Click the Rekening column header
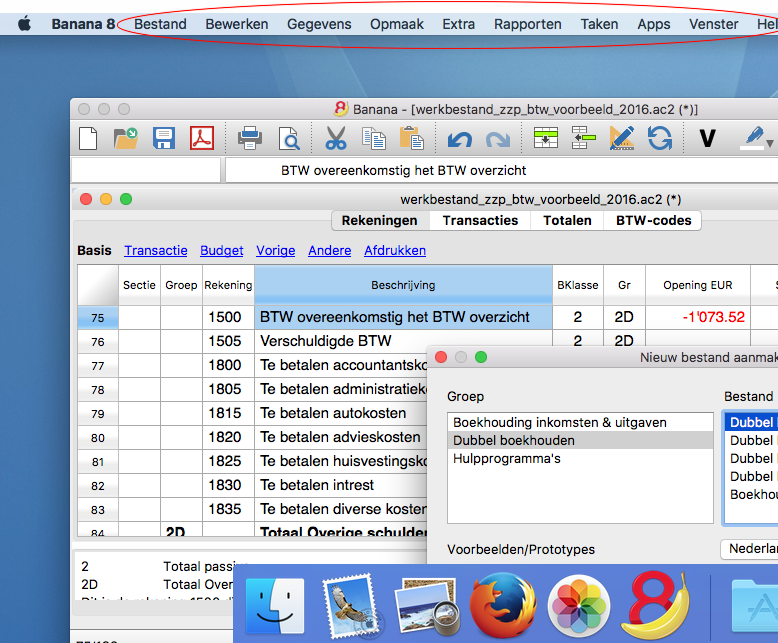778x643 pixels. pyautogui.click(x=228, y=285)
